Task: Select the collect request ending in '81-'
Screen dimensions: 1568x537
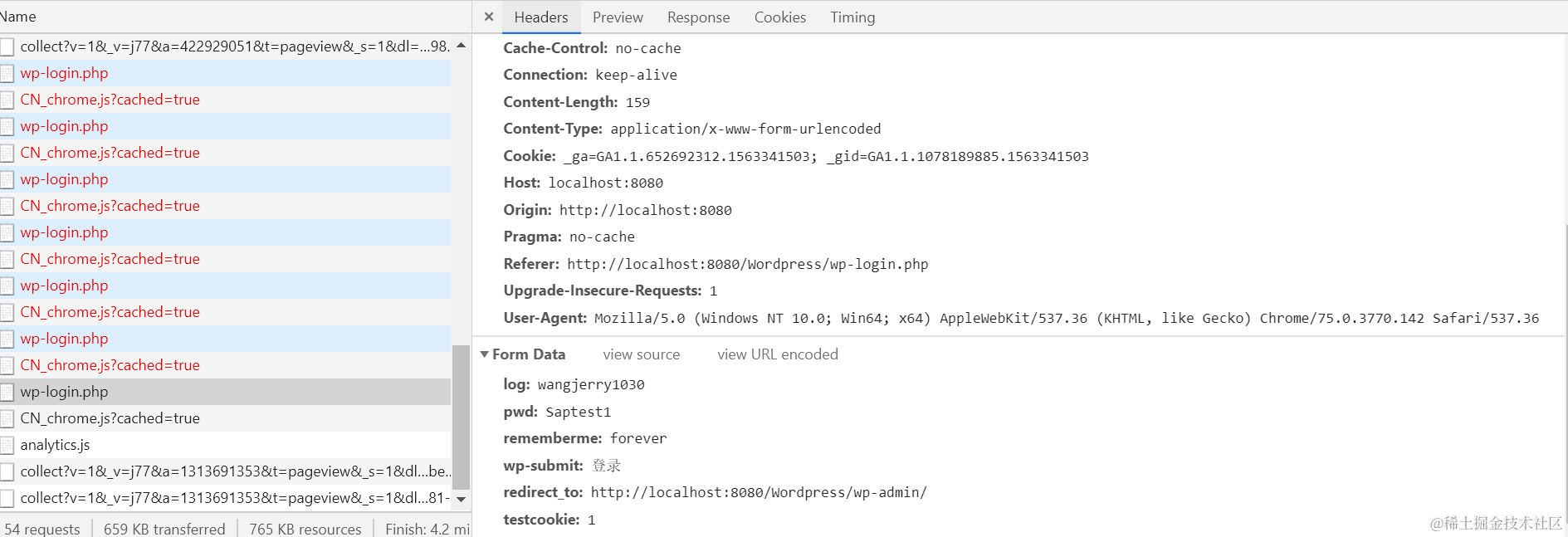Action: (x=225, y=498)
